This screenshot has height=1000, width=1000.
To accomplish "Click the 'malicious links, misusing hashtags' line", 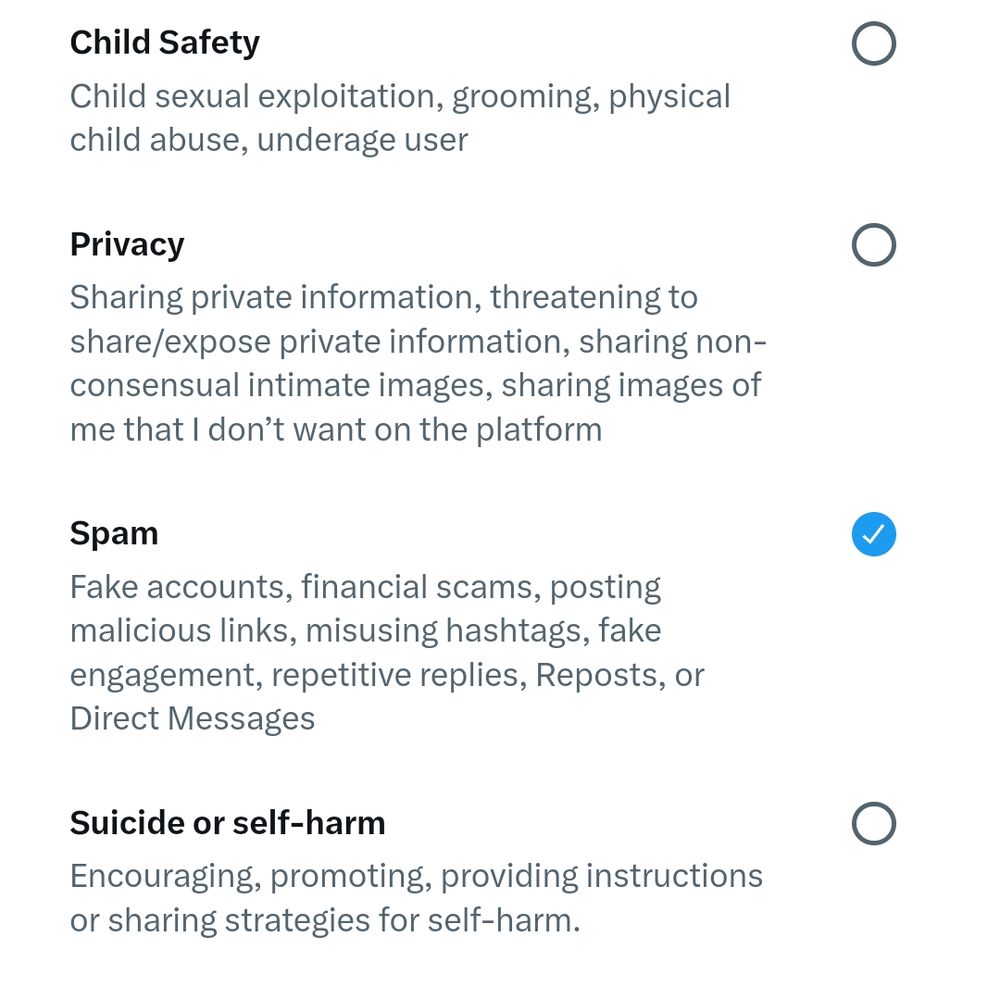I will tap(365, 631).
